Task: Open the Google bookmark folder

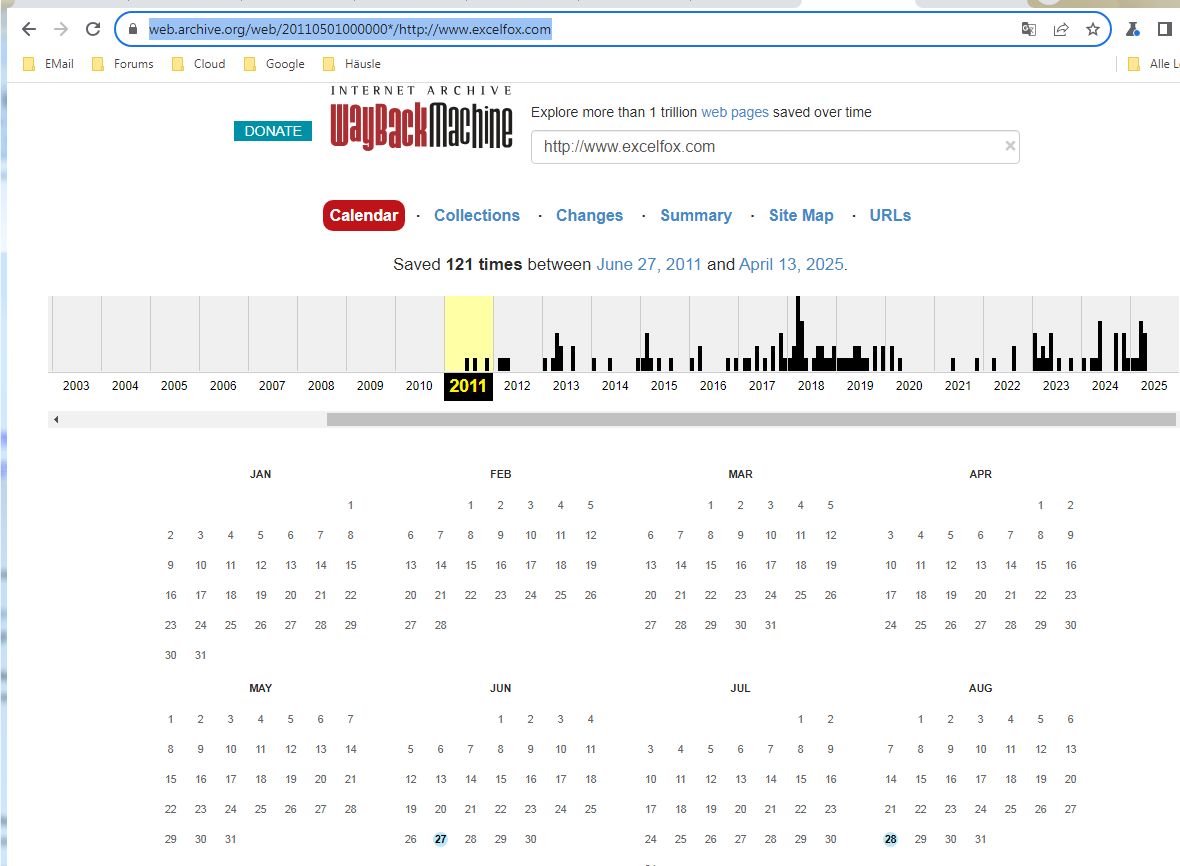Action: 275,64
